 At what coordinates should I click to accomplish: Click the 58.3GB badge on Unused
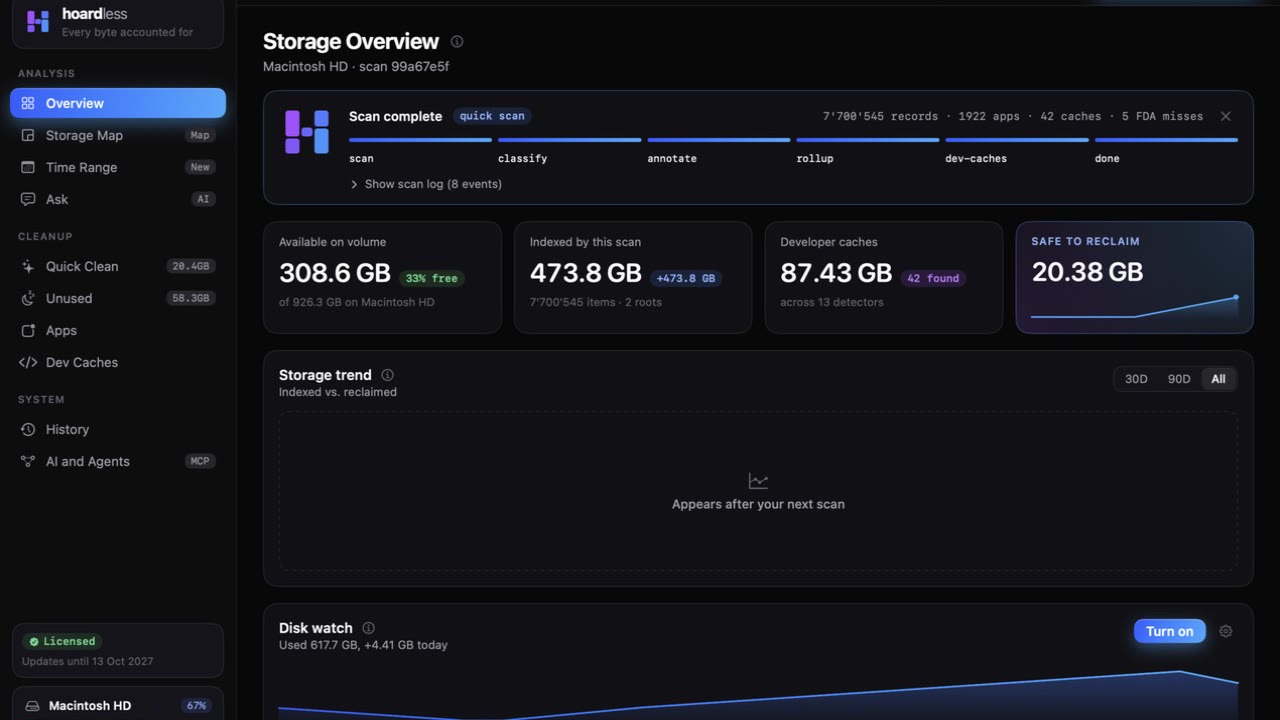pos(191,298)
